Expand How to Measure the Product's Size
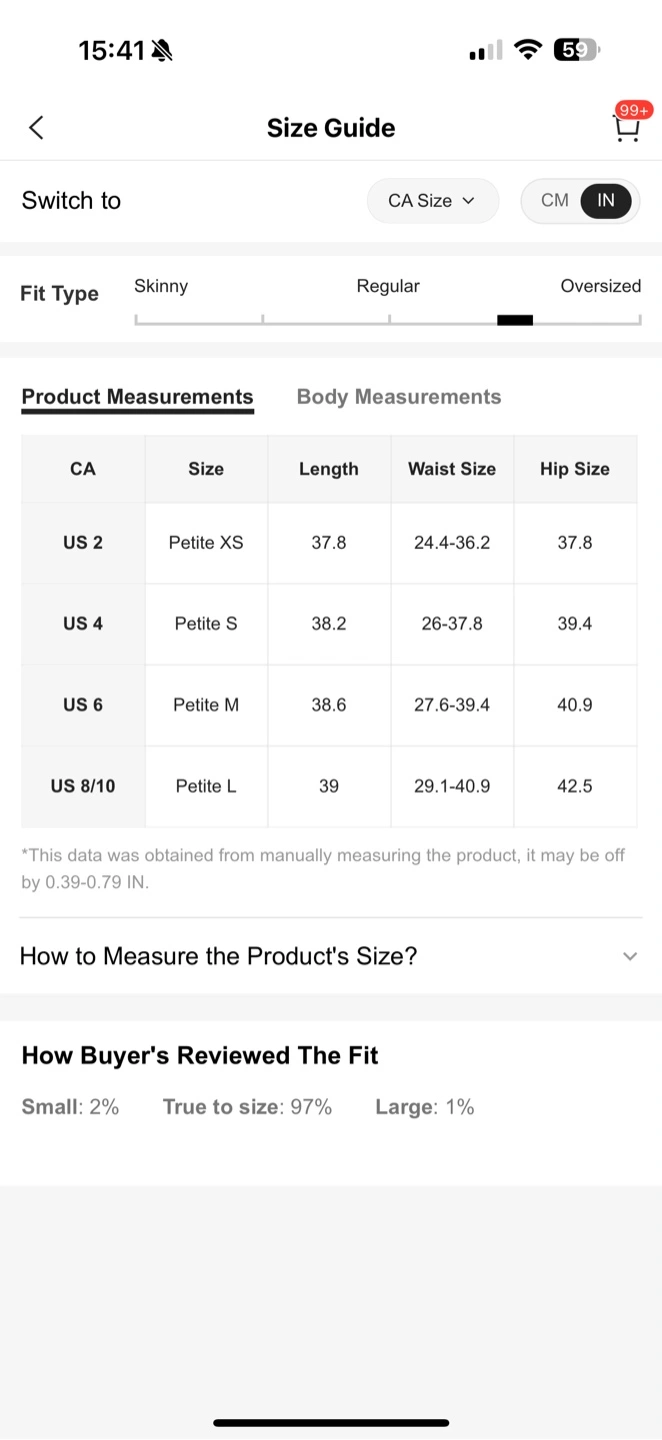Viewport: 662px width, 1440px height. [218, 956]
